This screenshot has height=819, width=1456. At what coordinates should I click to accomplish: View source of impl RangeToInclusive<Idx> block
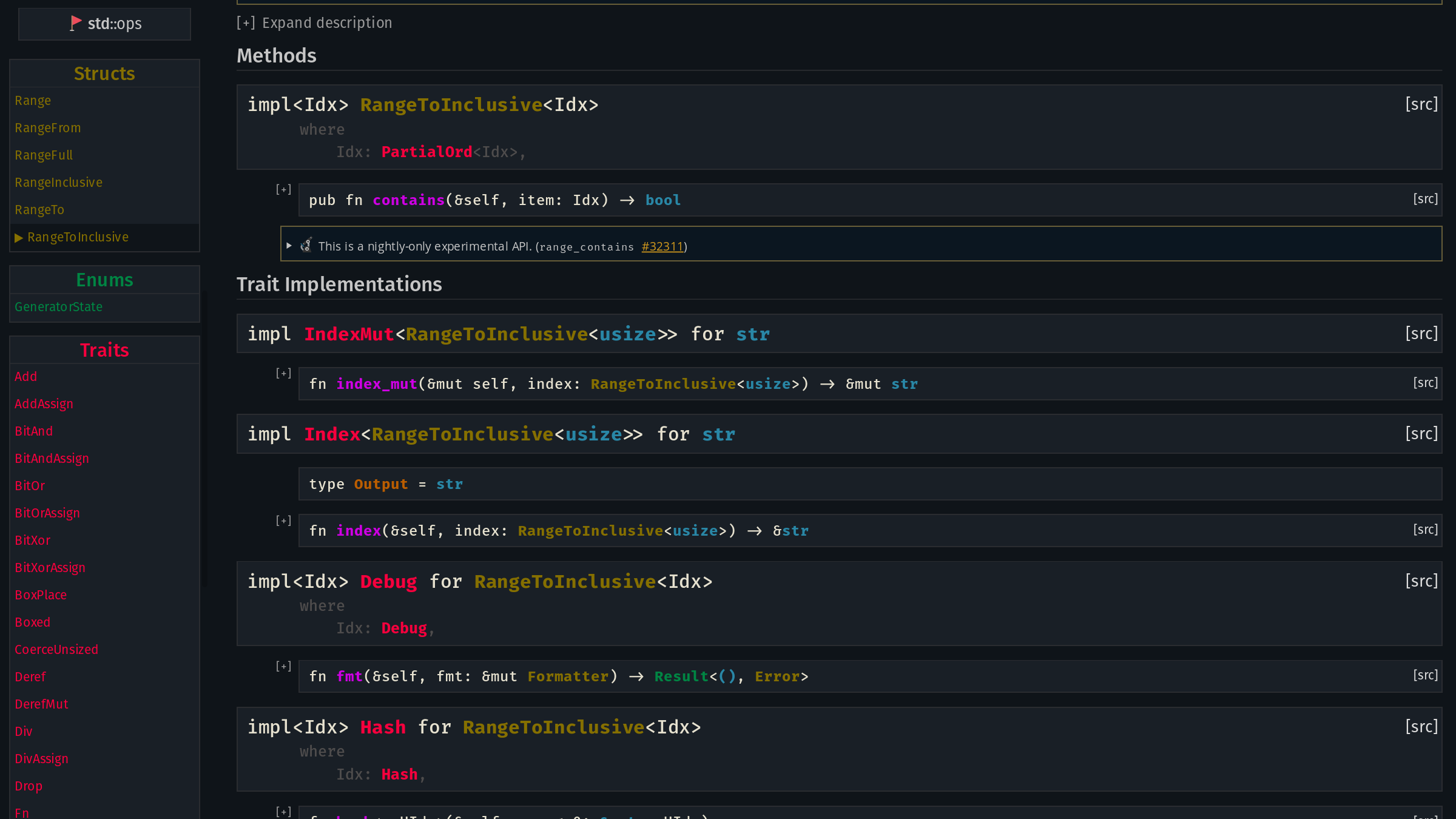coord(1421,104)
